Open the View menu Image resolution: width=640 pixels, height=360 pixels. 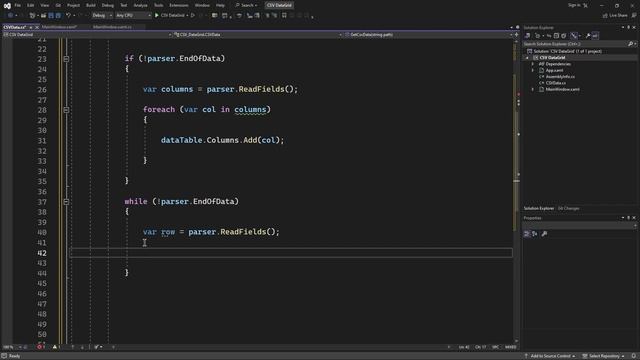click(x=44, y=5)
